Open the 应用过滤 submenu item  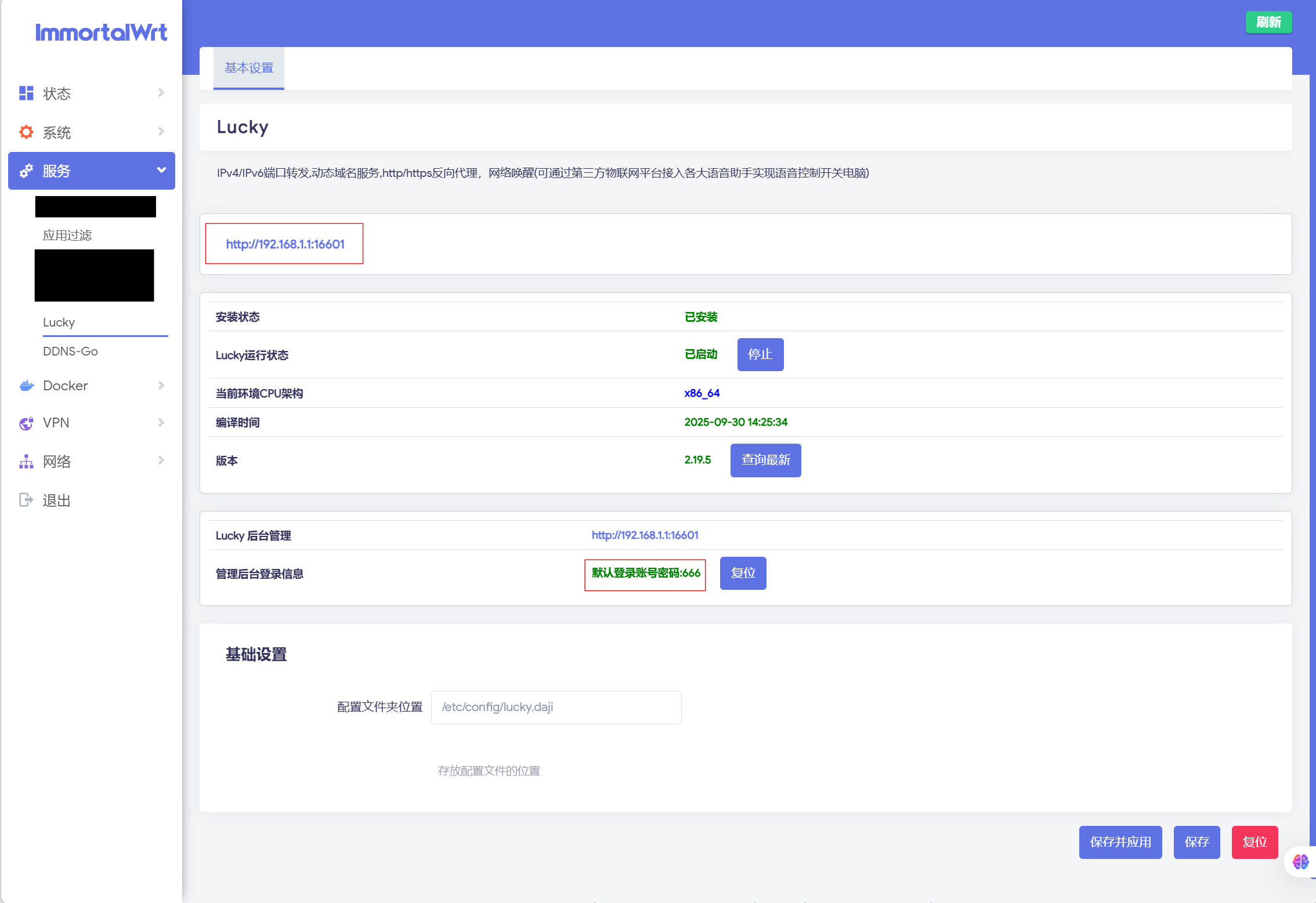click(67, 235)
